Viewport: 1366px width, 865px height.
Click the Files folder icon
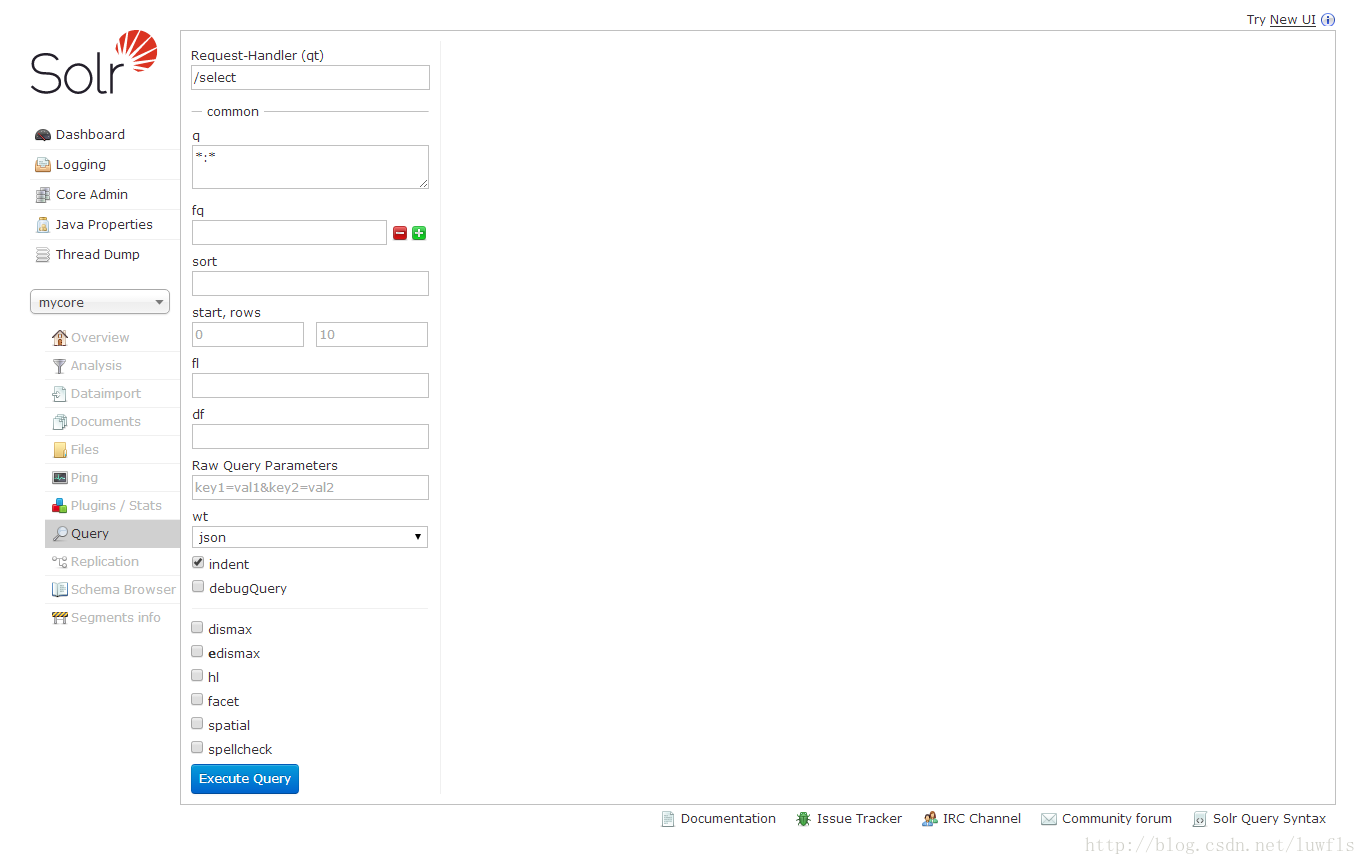click(x=60, y=450)
